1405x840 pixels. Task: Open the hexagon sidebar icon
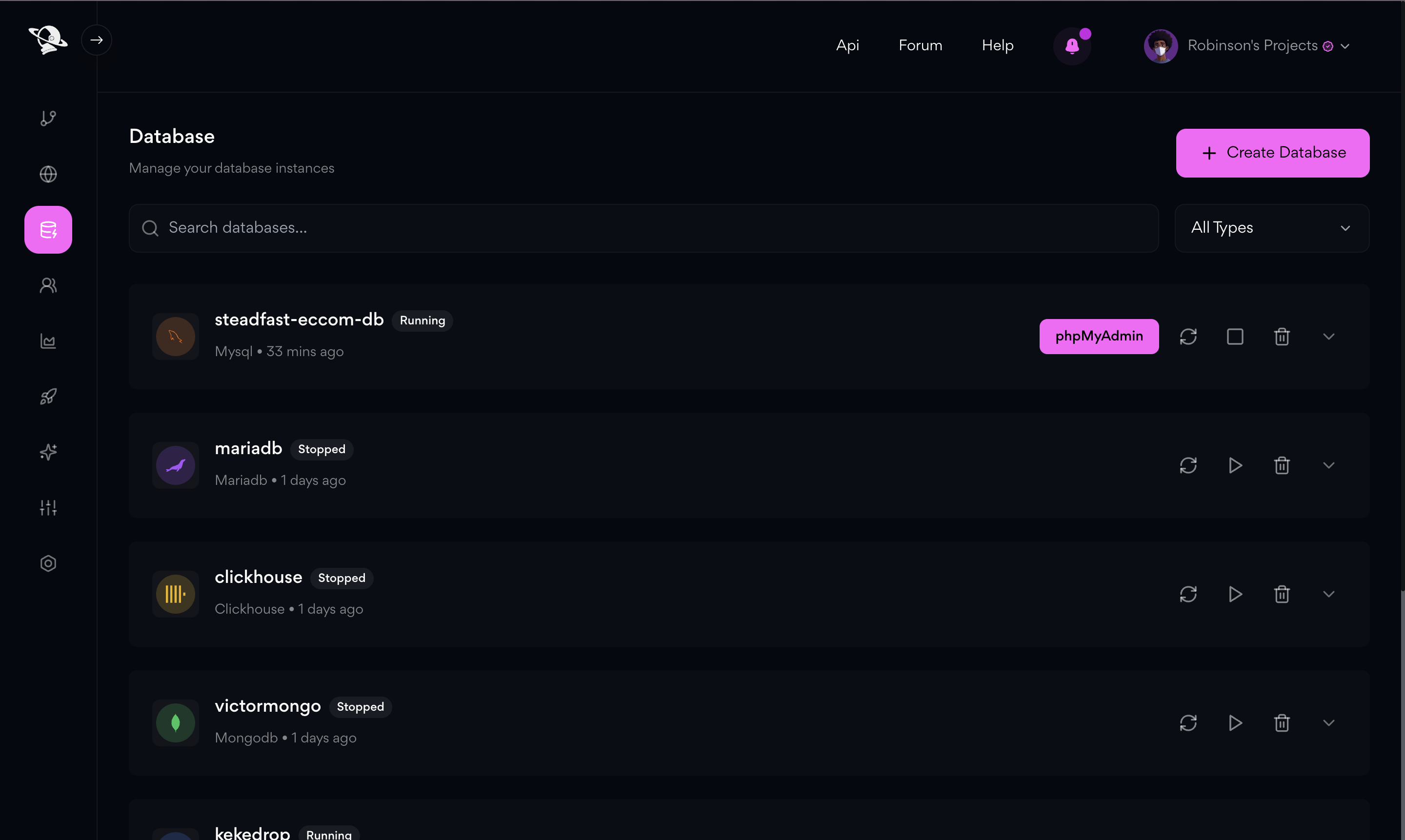pyautogui.click(x=48, y=563)
